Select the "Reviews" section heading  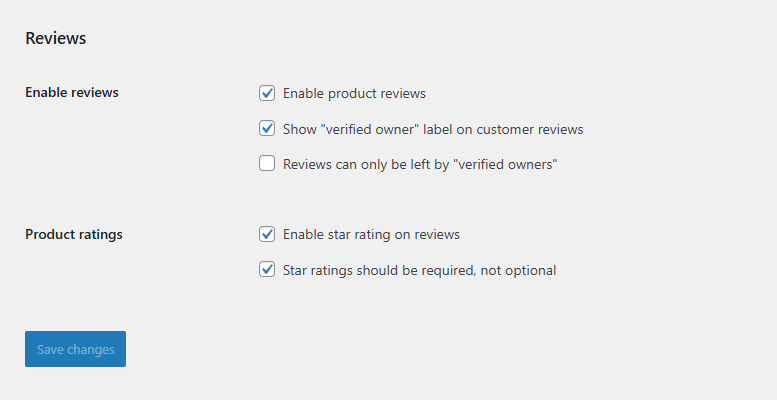[x=56, y=39]
